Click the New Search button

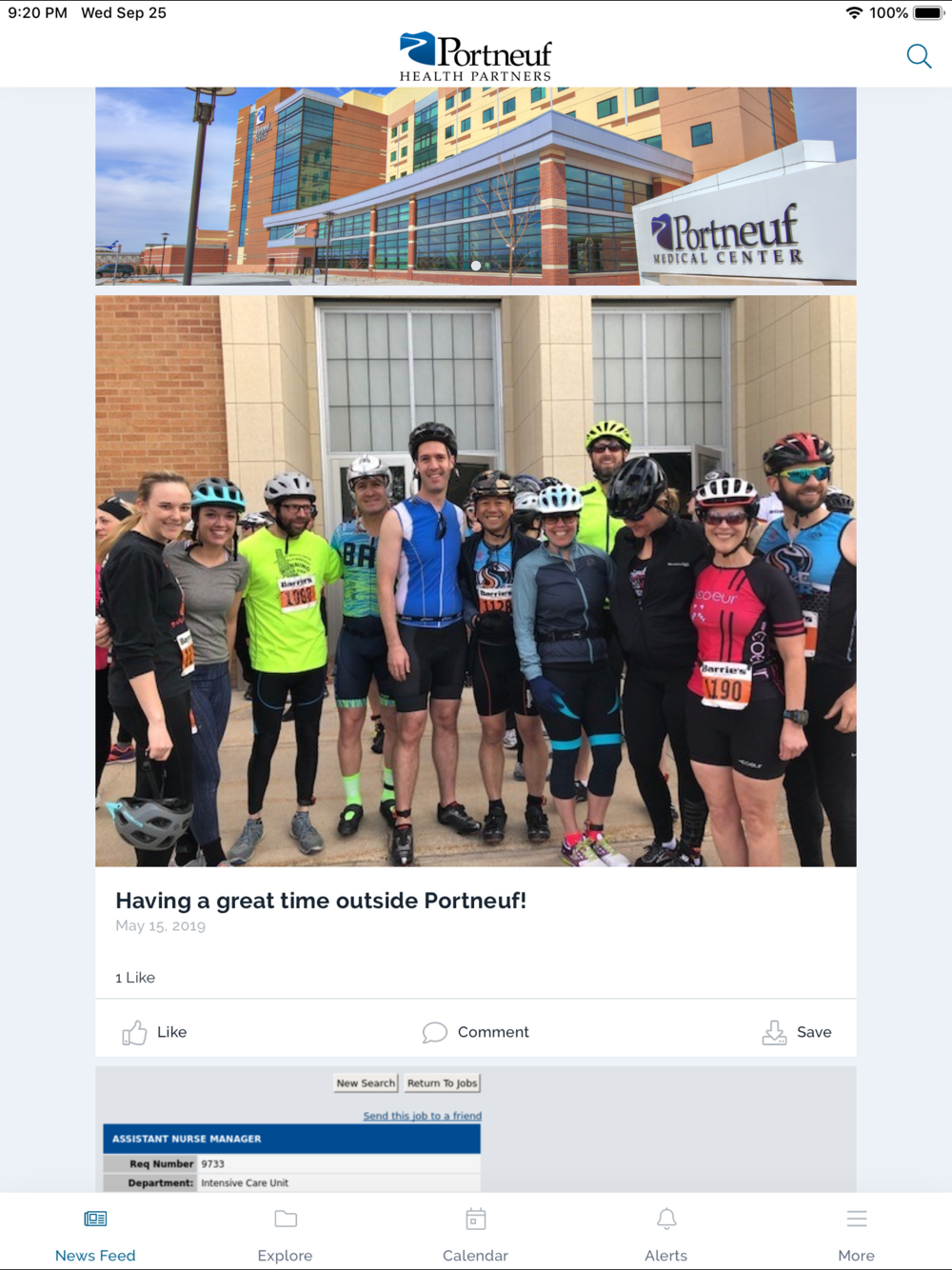coord(366,1082)
